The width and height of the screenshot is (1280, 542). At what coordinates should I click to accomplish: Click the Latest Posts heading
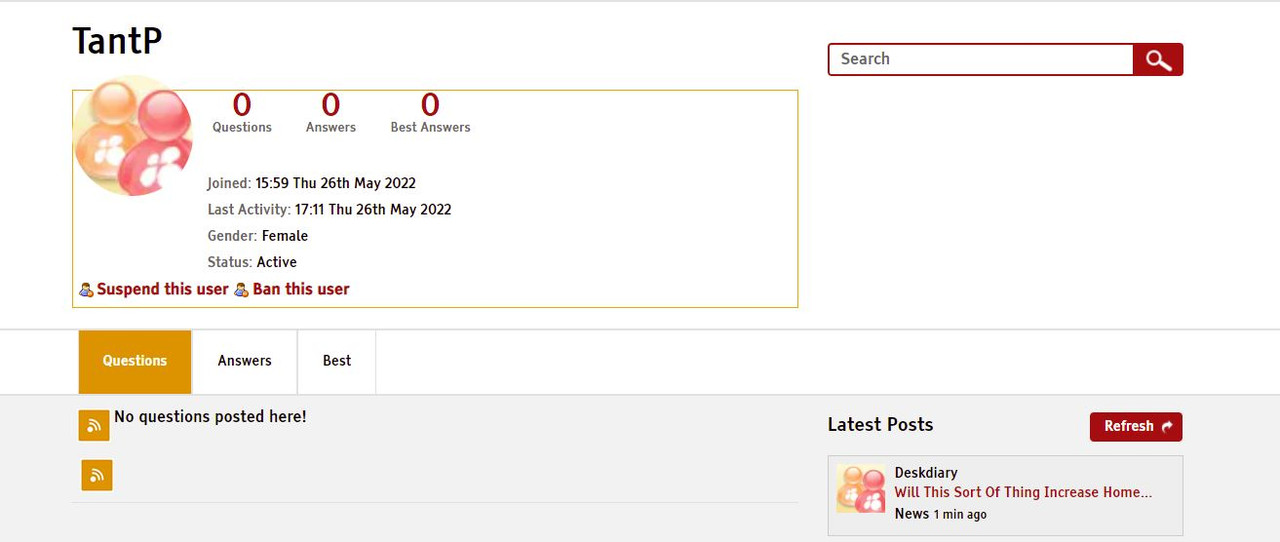[880, 424]
